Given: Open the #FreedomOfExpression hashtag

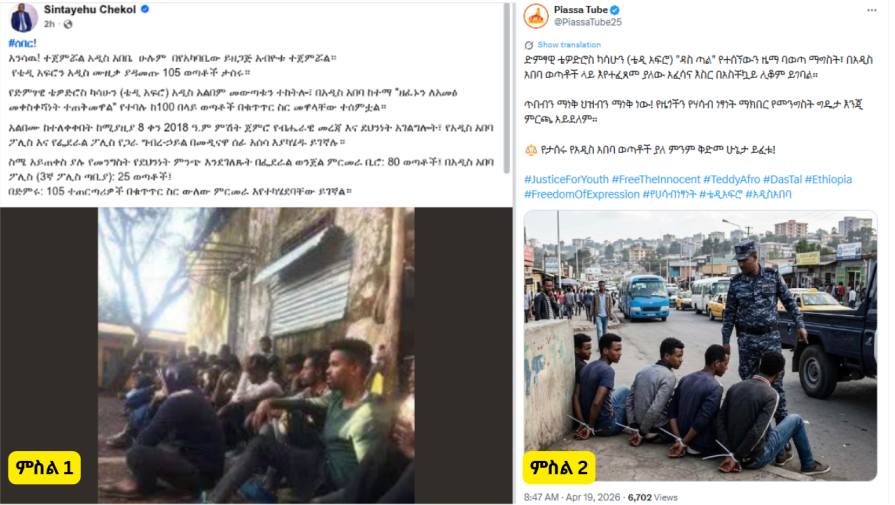Looking at the screenshot, I should (x=582, y=194).
